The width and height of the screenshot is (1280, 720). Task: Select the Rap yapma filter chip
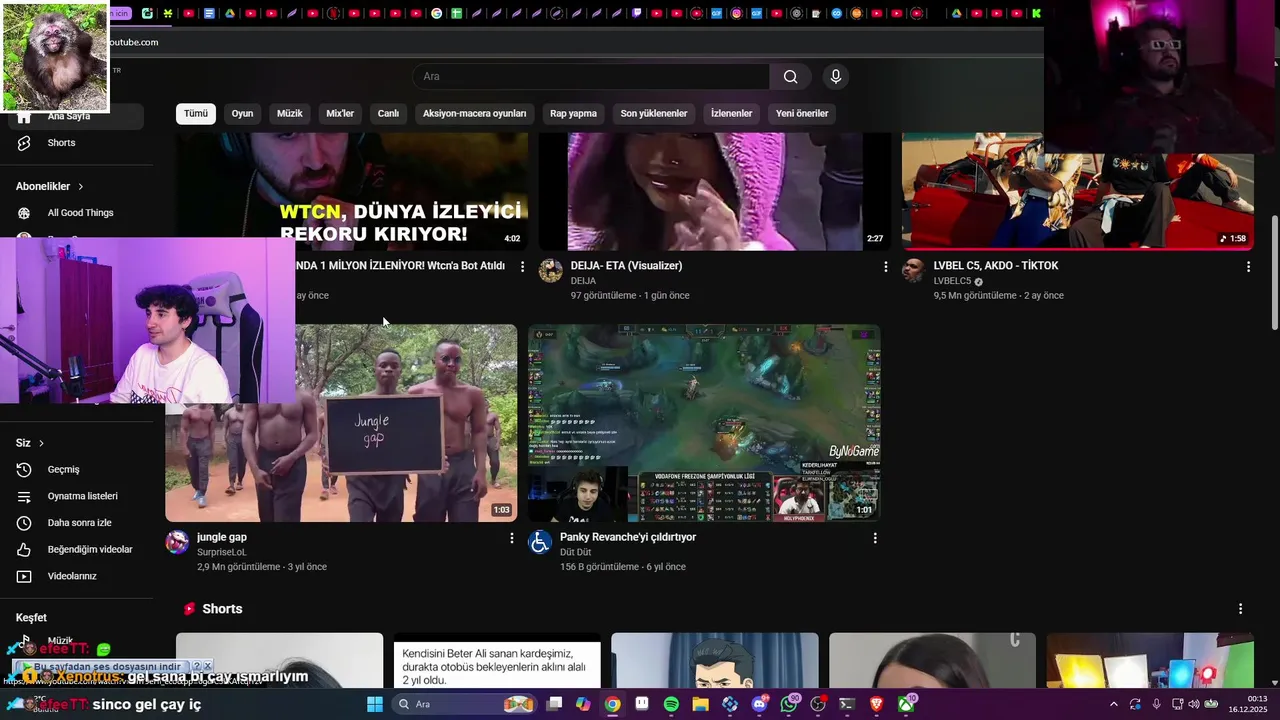point(573,114)
